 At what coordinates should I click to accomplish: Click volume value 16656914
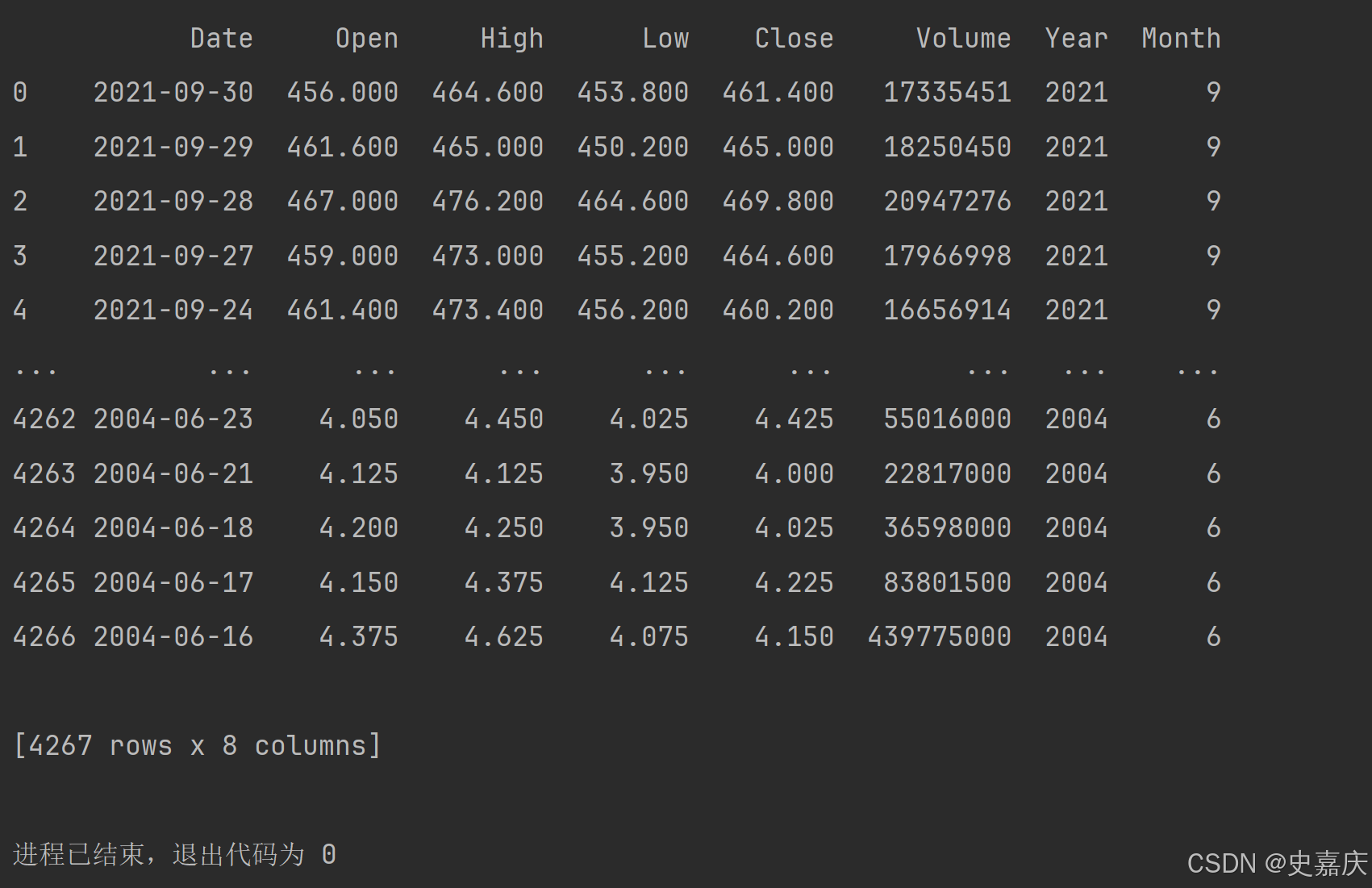[948, 310]
